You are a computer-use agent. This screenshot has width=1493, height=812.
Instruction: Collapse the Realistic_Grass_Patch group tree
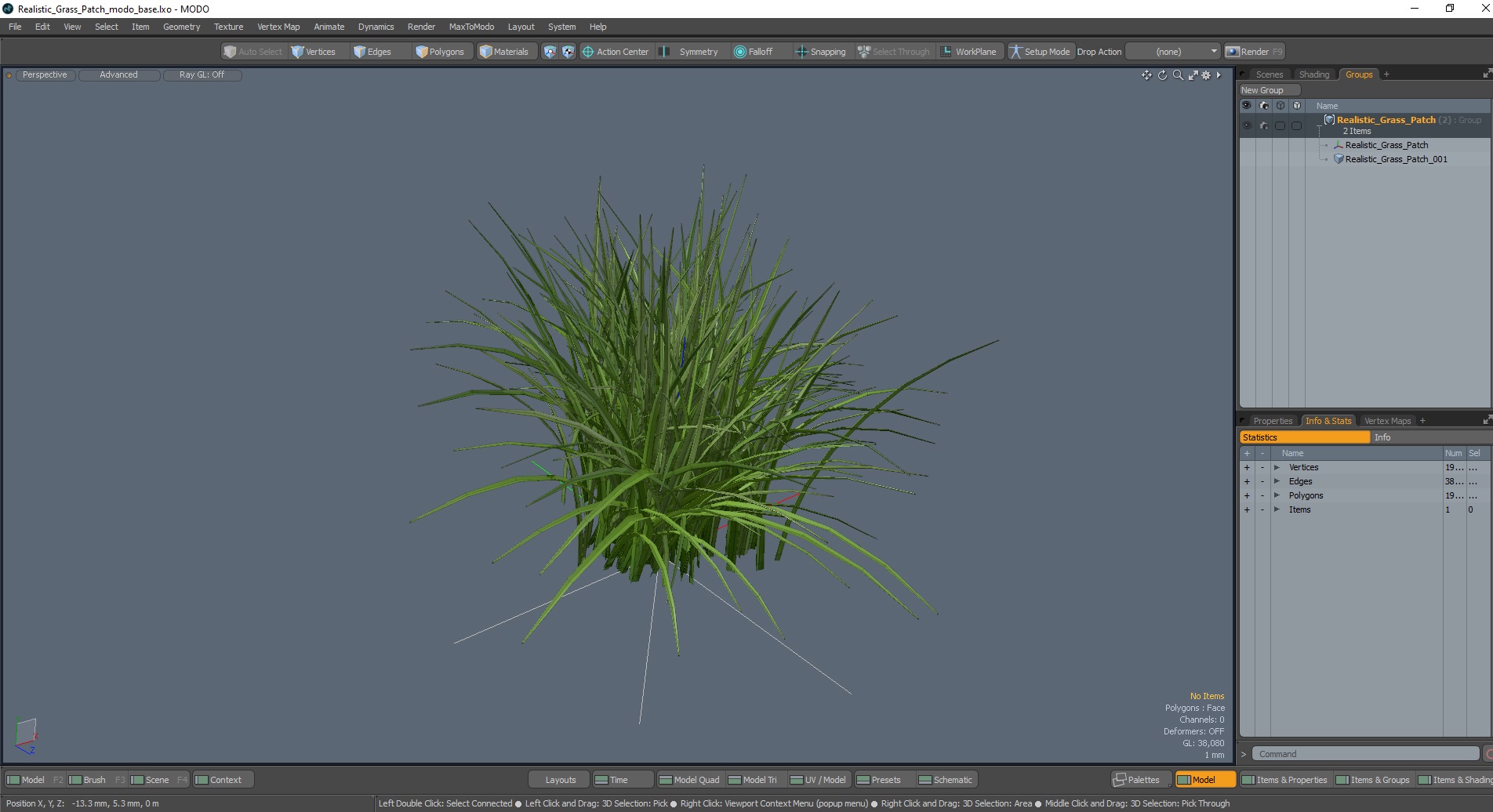1320,125
